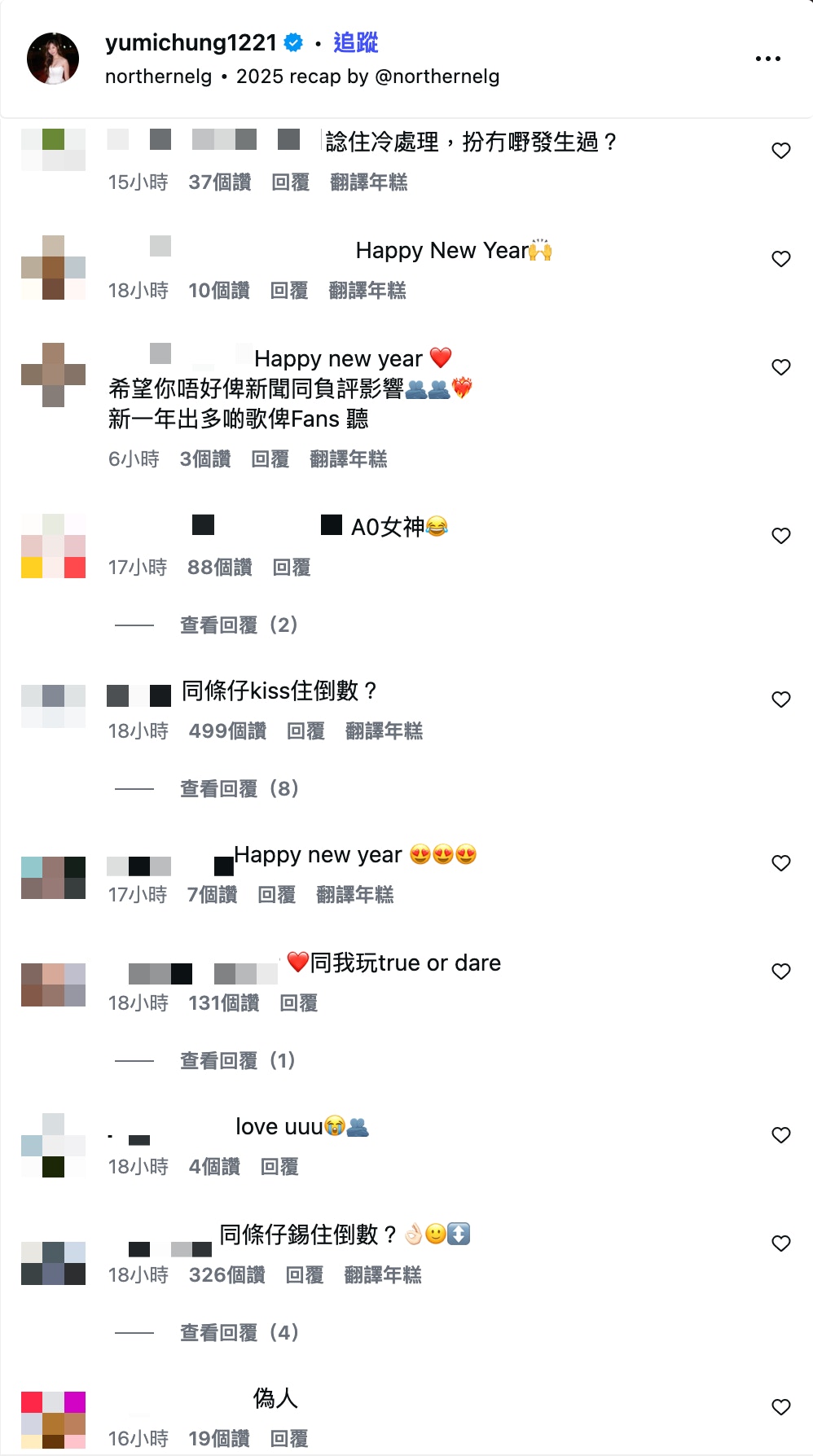Heart the 'Happy new year 😍😍😍' comment

tap(781, 863)
